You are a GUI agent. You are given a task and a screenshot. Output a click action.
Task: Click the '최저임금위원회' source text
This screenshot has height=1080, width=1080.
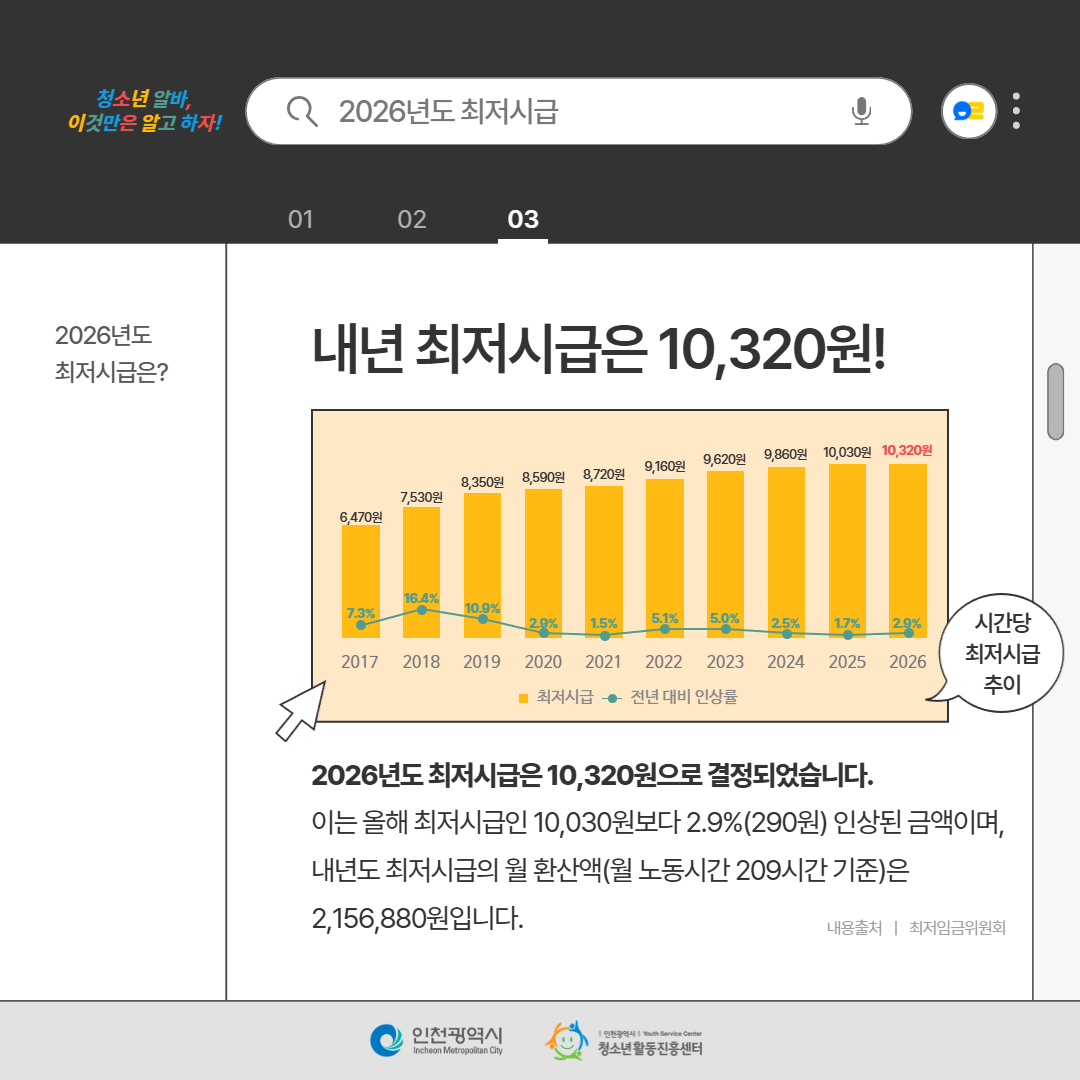click(x=957, y=928)
